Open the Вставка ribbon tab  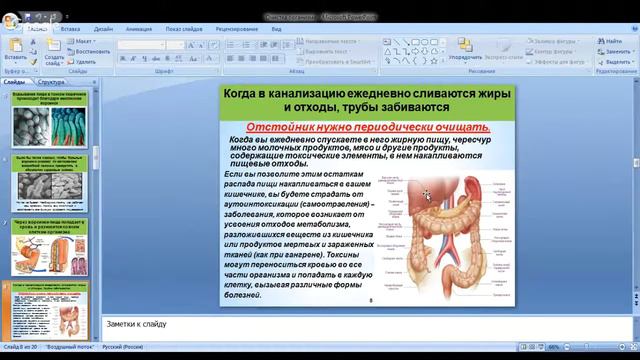70,29
